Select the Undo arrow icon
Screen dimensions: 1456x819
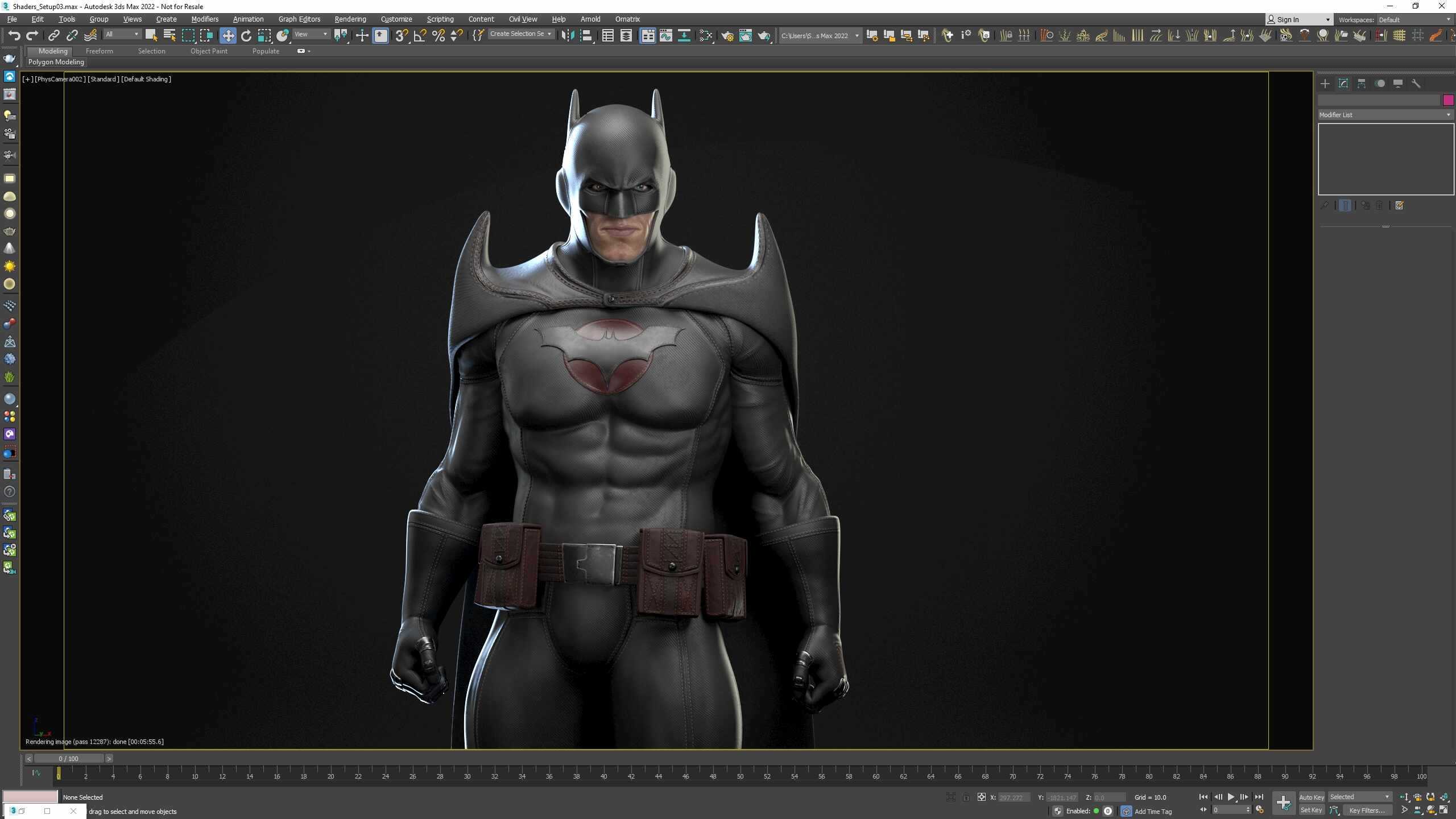[x=14, y=36]
